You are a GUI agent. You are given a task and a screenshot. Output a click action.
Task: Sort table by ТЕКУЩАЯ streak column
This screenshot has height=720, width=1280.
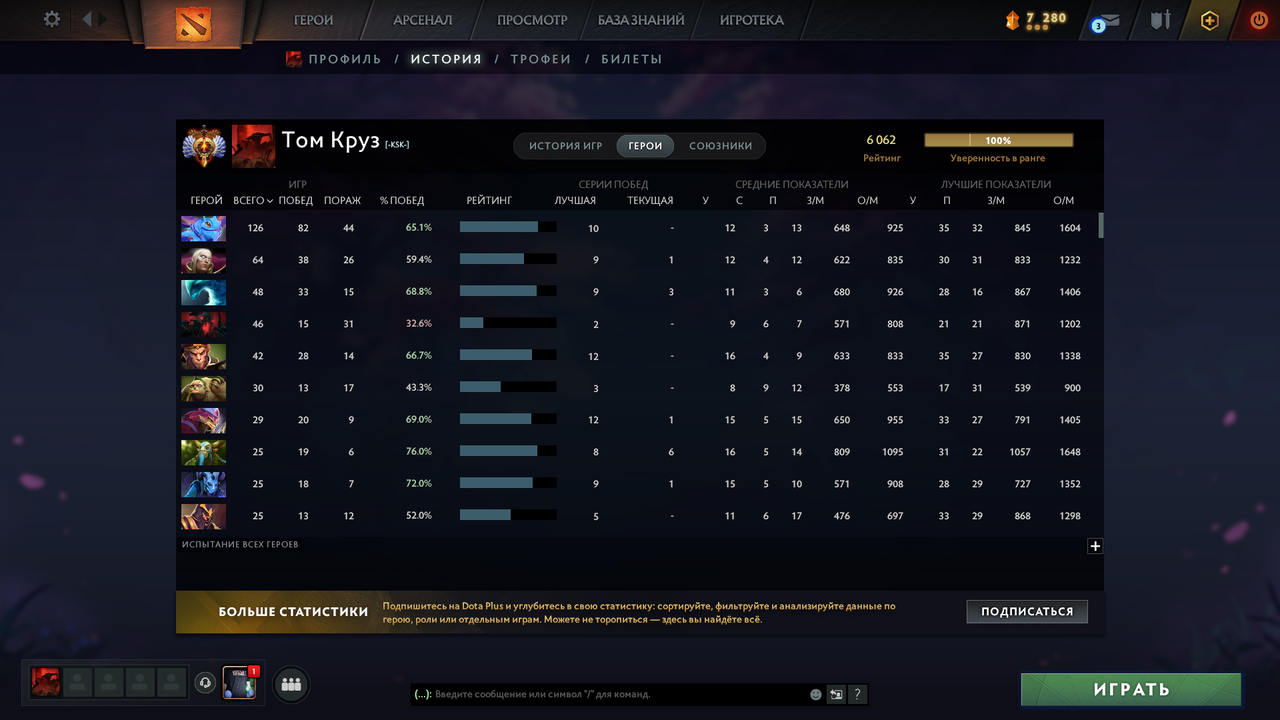(x=650, y=200)
